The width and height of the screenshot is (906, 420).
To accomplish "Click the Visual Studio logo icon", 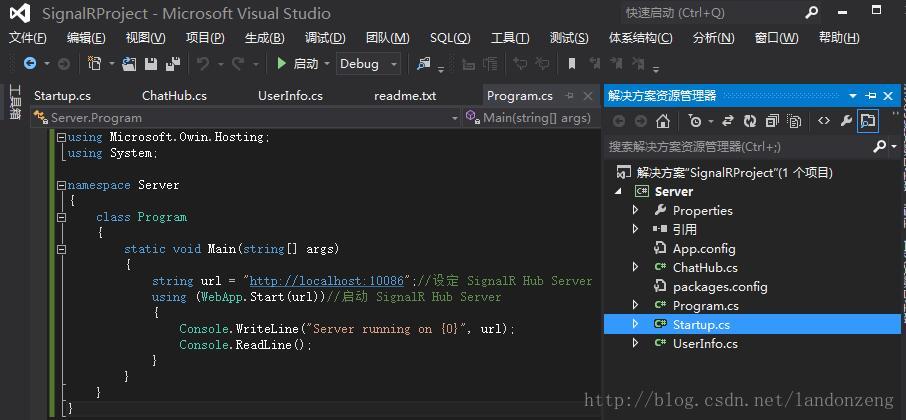I will click(x=20, y=13).
